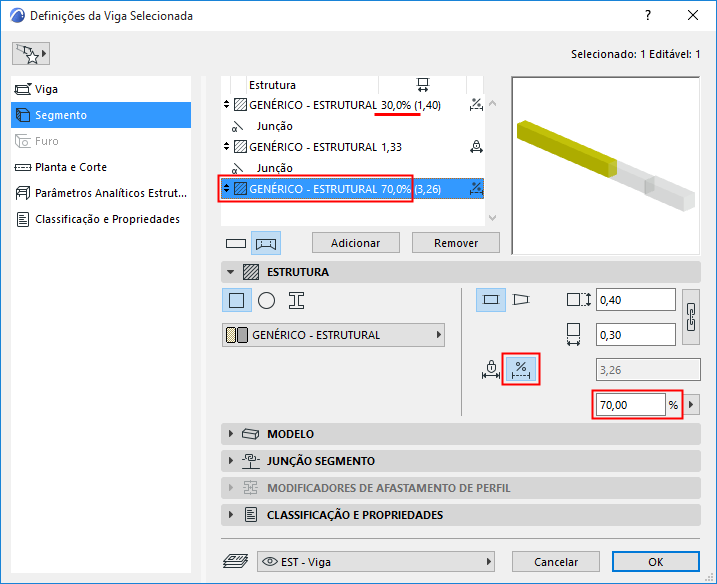This screenshot has width=717, height=584.
Task: Click reorder handle of first segment row
Action: tap(226, 105)
